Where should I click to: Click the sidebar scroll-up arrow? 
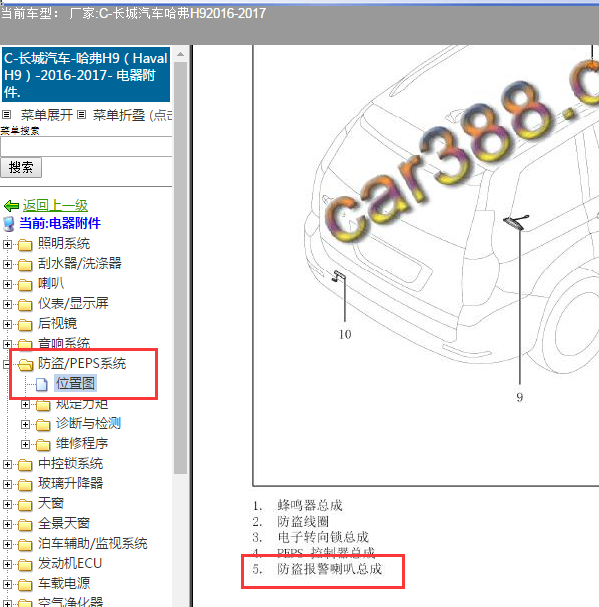point(180,55)
